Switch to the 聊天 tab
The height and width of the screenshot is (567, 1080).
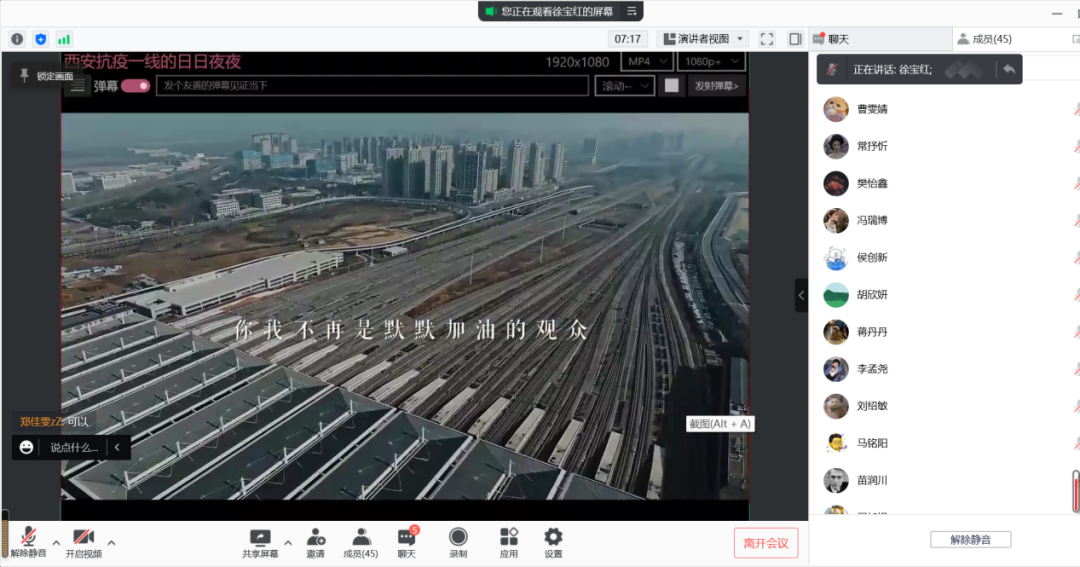[x=880, y=39]
